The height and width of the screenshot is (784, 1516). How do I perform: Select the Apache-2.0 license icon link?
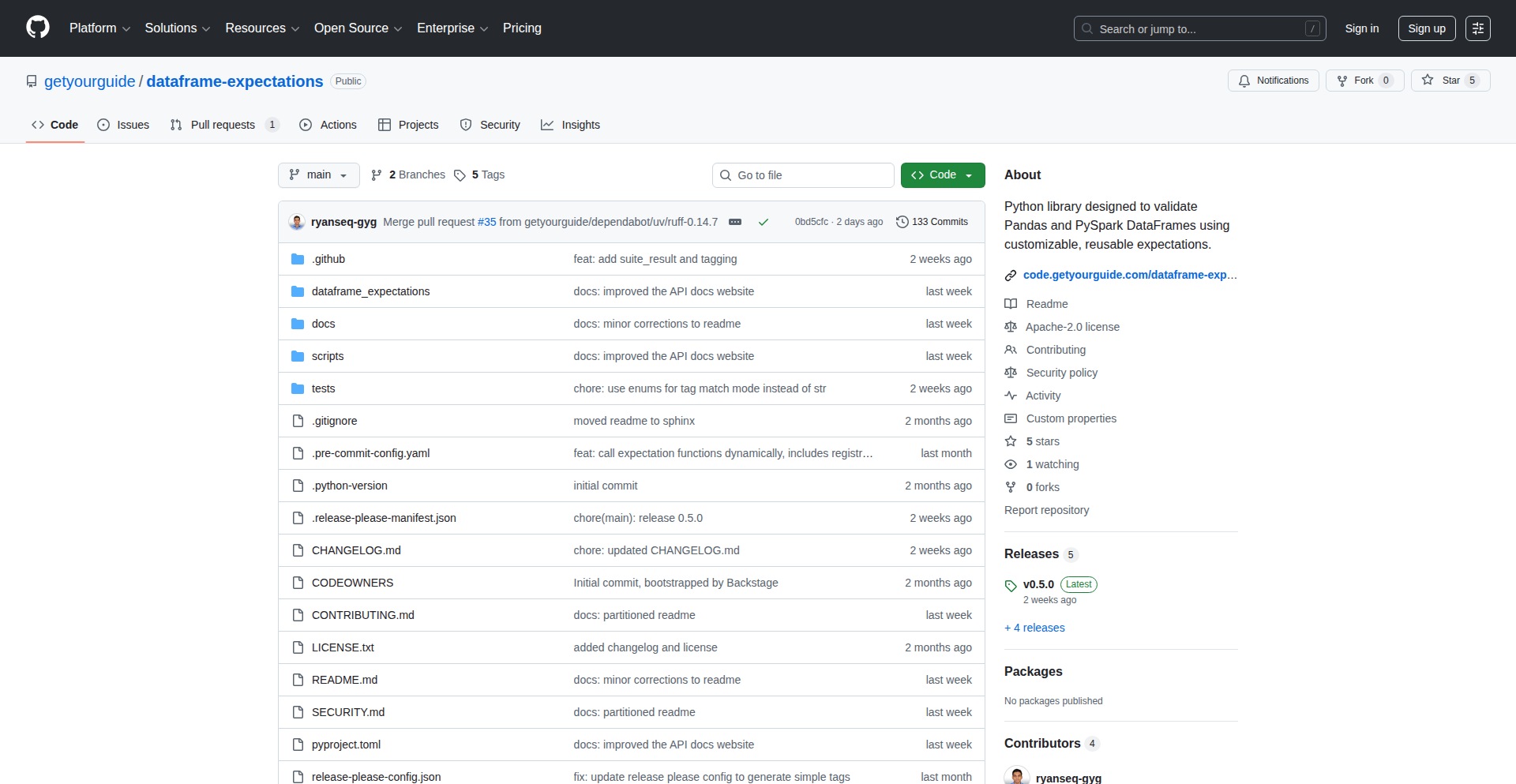point(1011,327)
